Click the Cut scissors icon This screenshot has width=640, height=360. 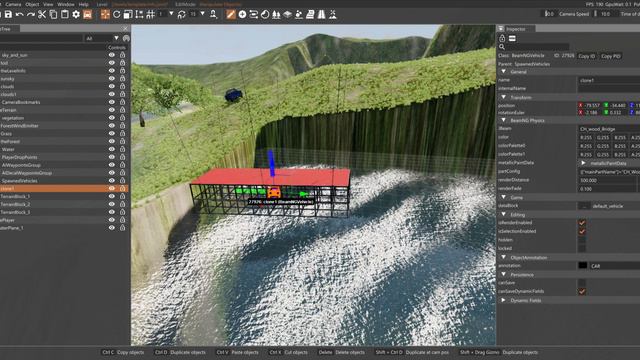pyautogui.click(x=42, y=14)
